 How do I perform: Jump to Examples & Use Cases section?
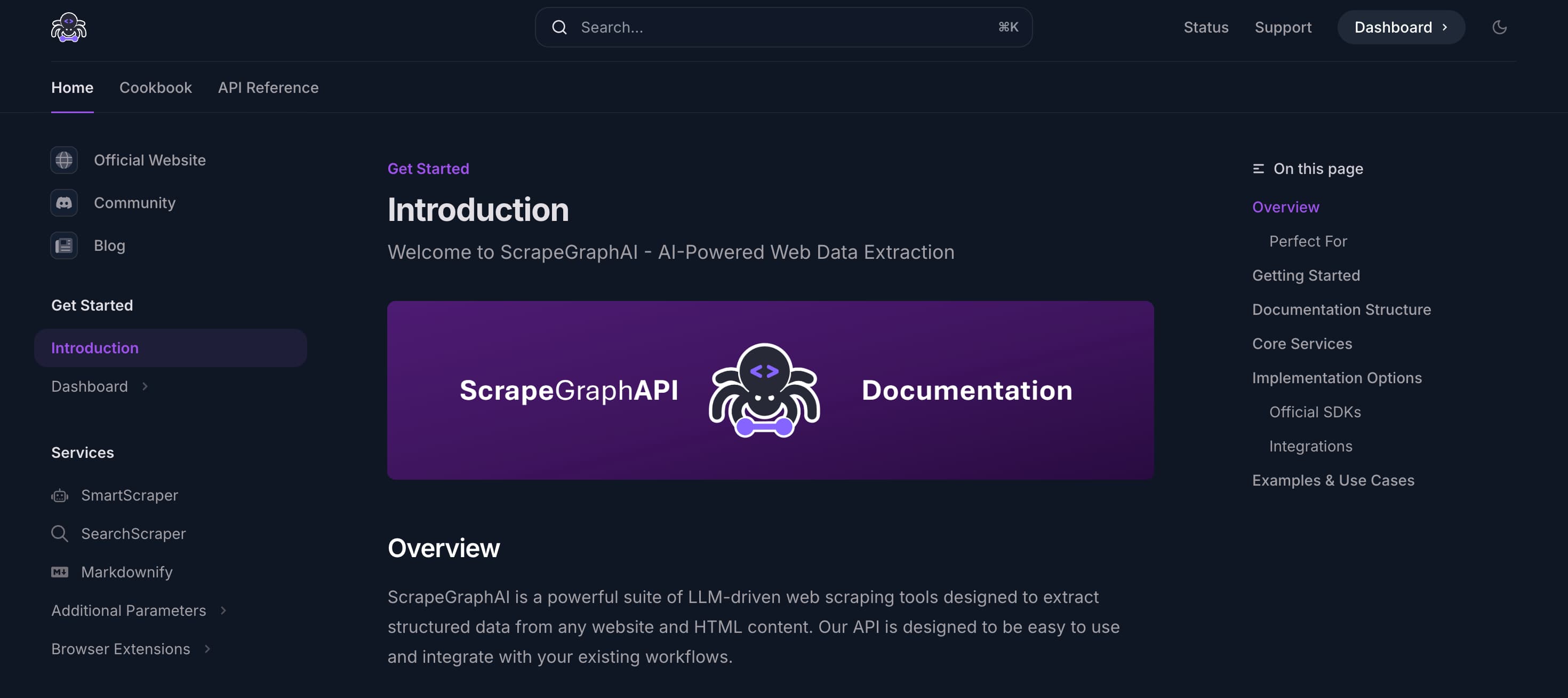(1333, 480)
